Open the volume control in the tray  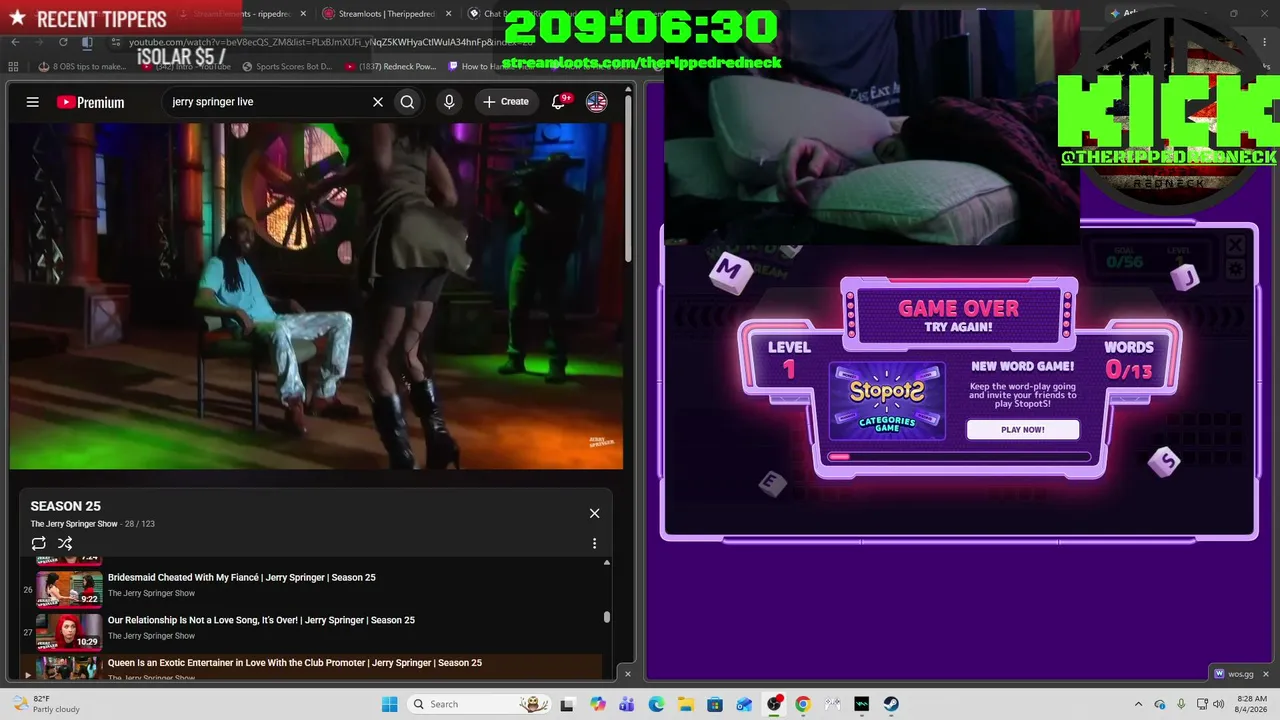click(1218, 704)
